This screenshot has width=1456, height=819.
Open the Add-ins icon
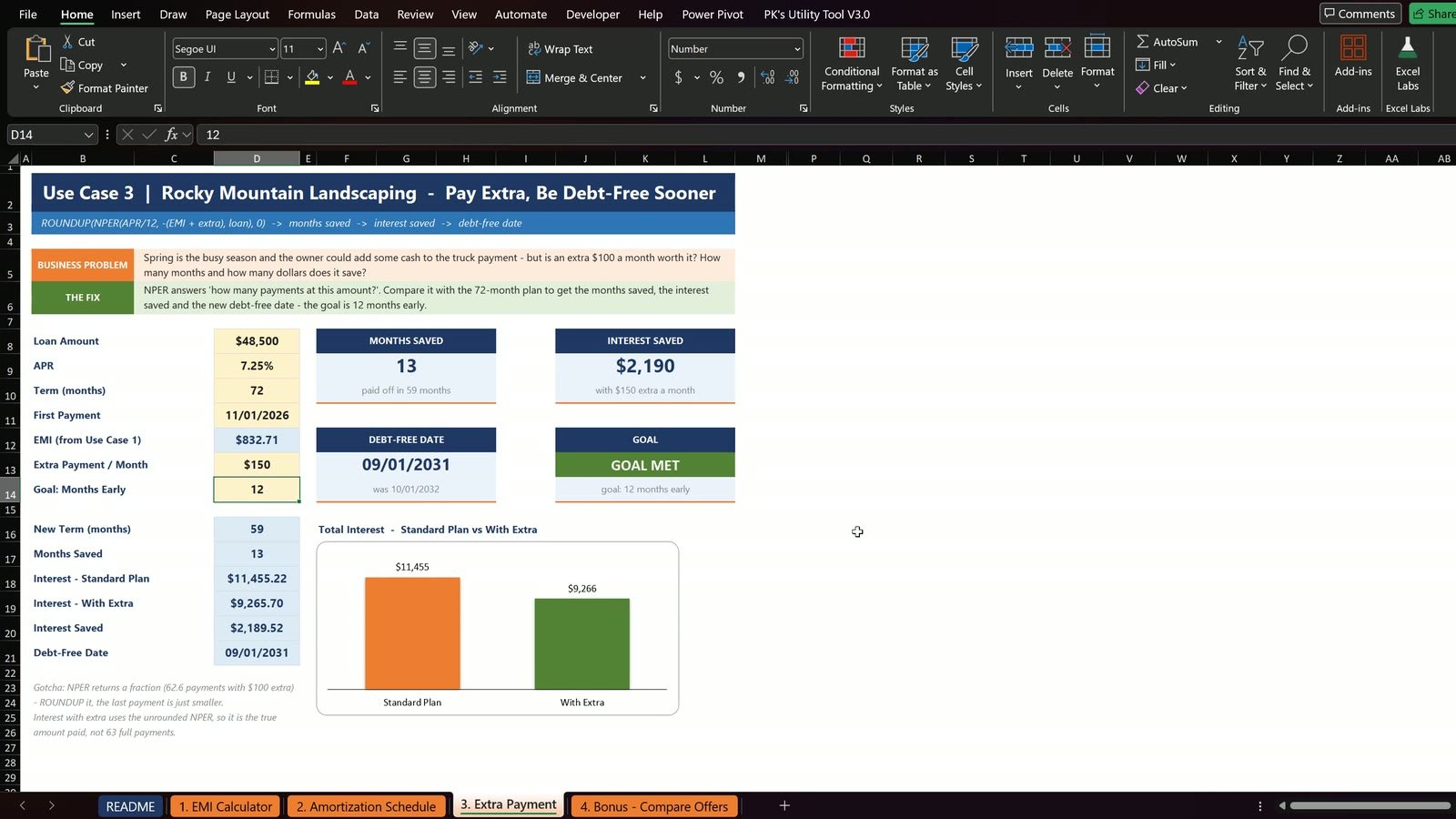click(1353, 47)
